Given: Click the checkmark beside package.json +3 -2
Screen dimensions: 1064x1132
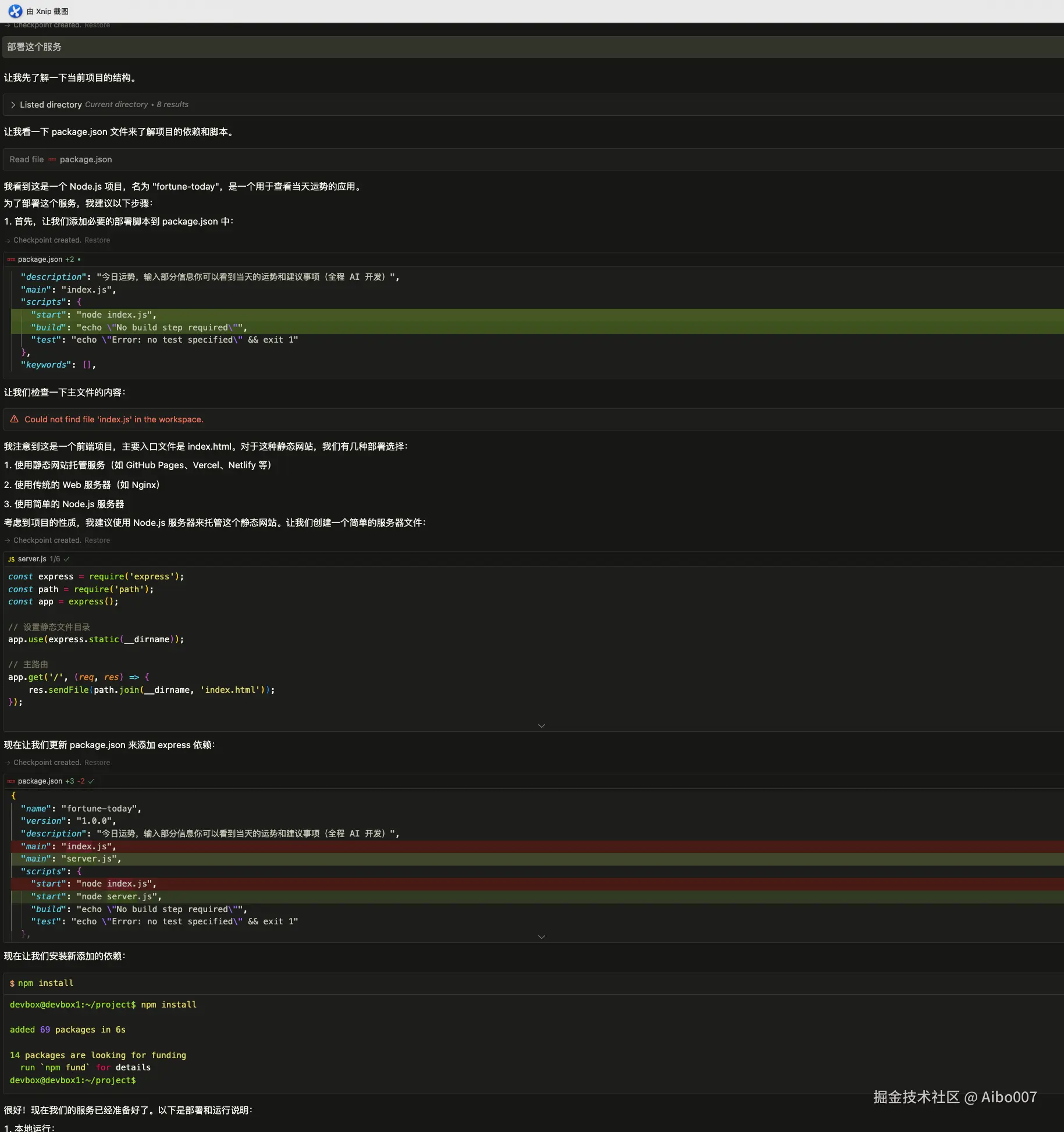Looking at the screenshot, I should coord(91,781).
